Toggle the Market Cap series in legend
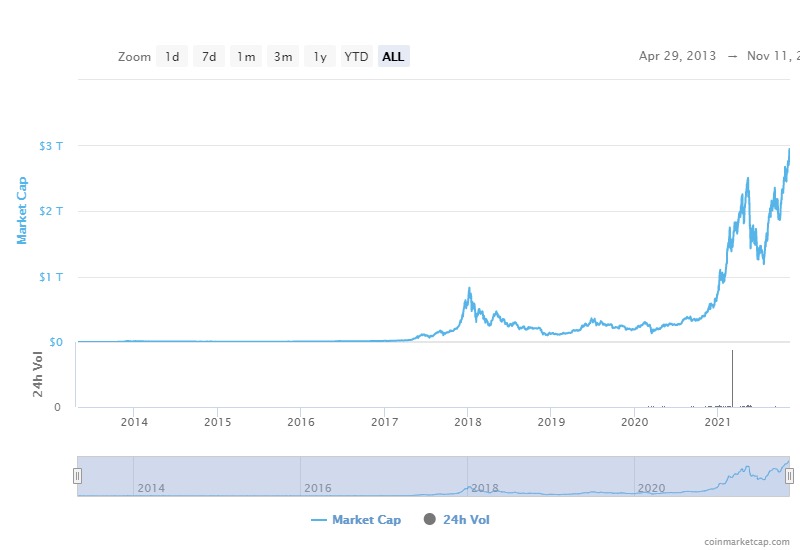 pyautogui.click(x=356, y=520)
